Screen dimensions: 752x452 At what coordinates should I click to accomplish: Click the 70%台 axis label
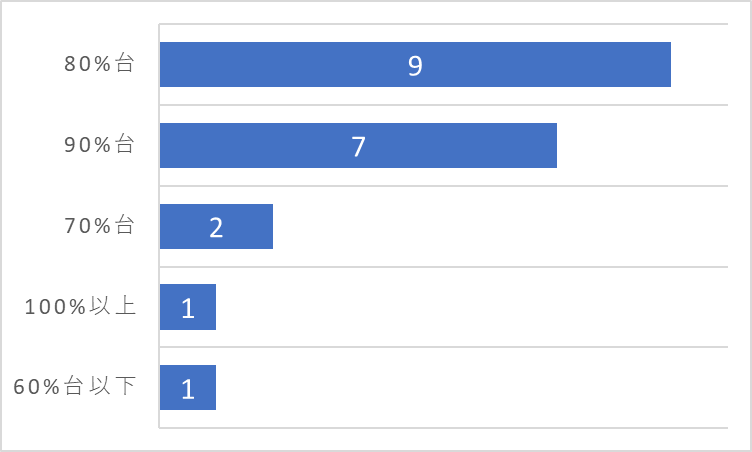pyautogui.click(x=99, y=226)
